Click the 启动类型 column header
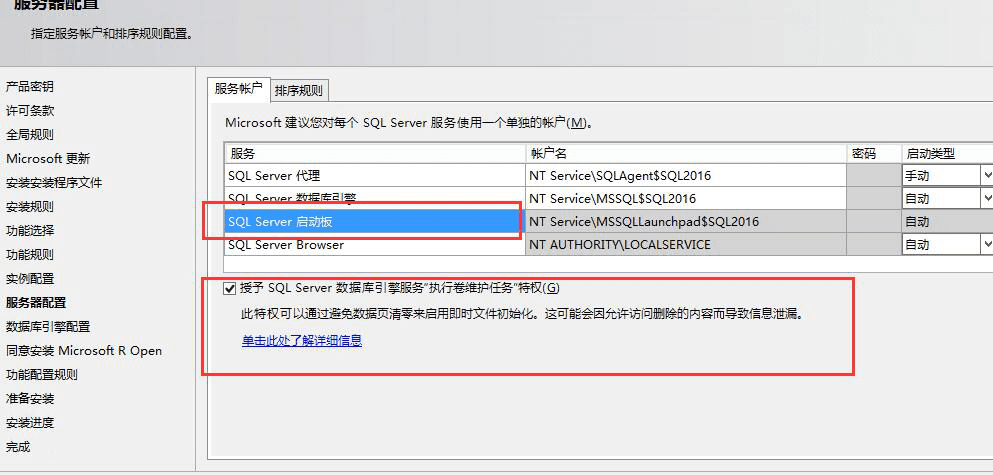The width and height of the screenshot is (993, 475). tap(947, 153)
